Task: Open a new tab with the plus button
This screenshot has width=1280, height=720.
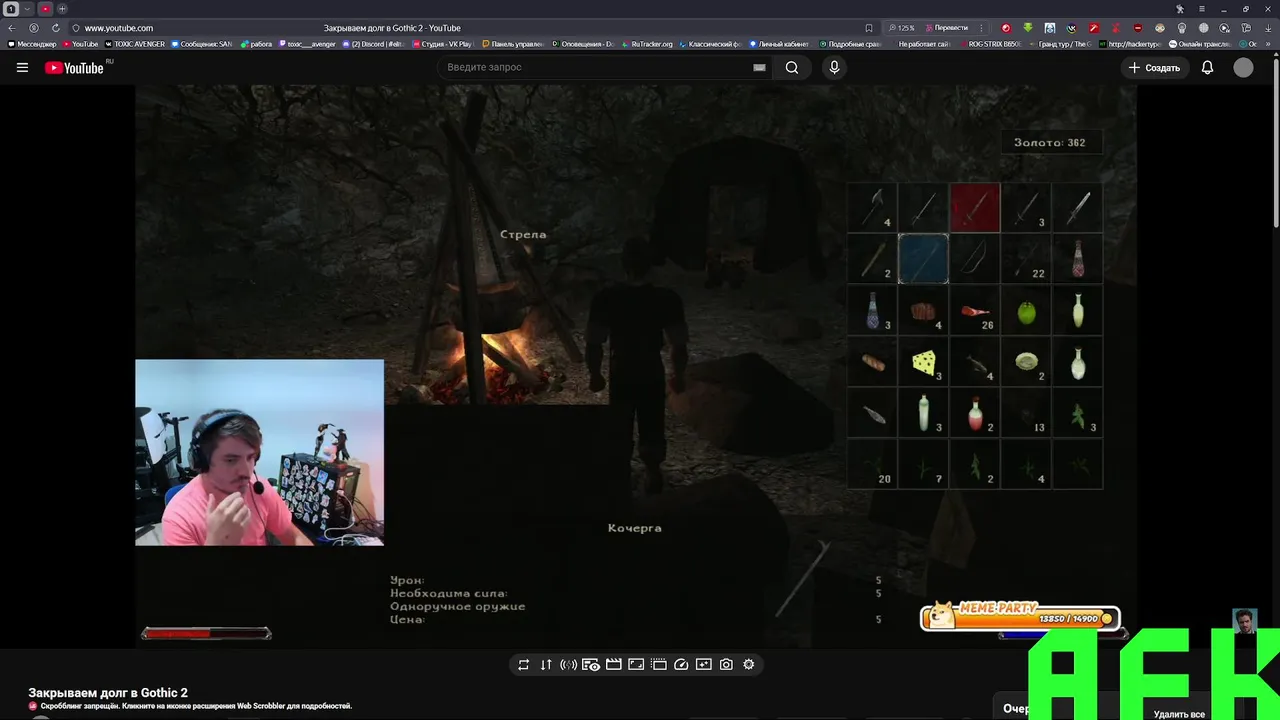Action: pyautogui.click(x=62, y=9)
